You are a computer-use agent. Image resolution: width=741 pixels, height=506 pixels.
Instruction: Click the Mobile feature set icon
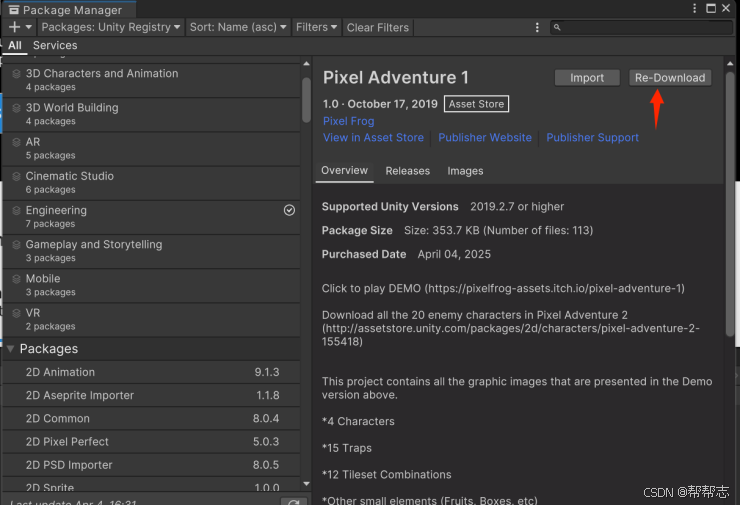[x=16, y=279]
